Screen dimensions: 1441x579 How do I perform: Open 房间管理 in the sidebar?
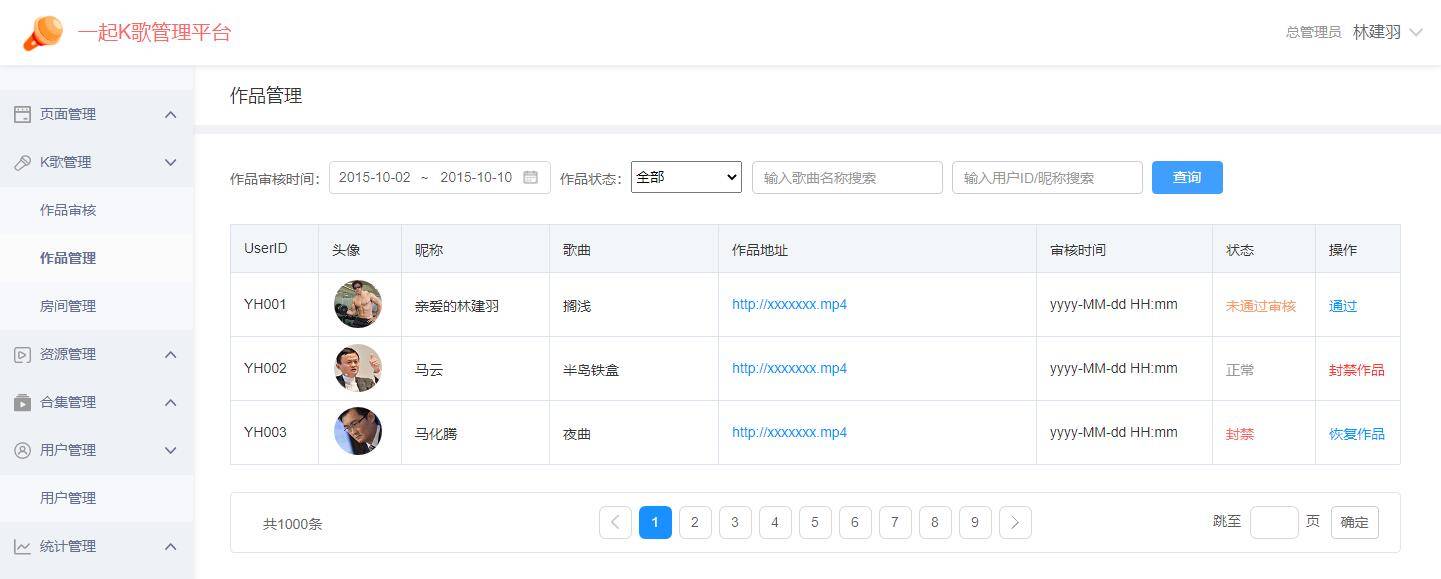pyautogui.click(x=68, y=306)
